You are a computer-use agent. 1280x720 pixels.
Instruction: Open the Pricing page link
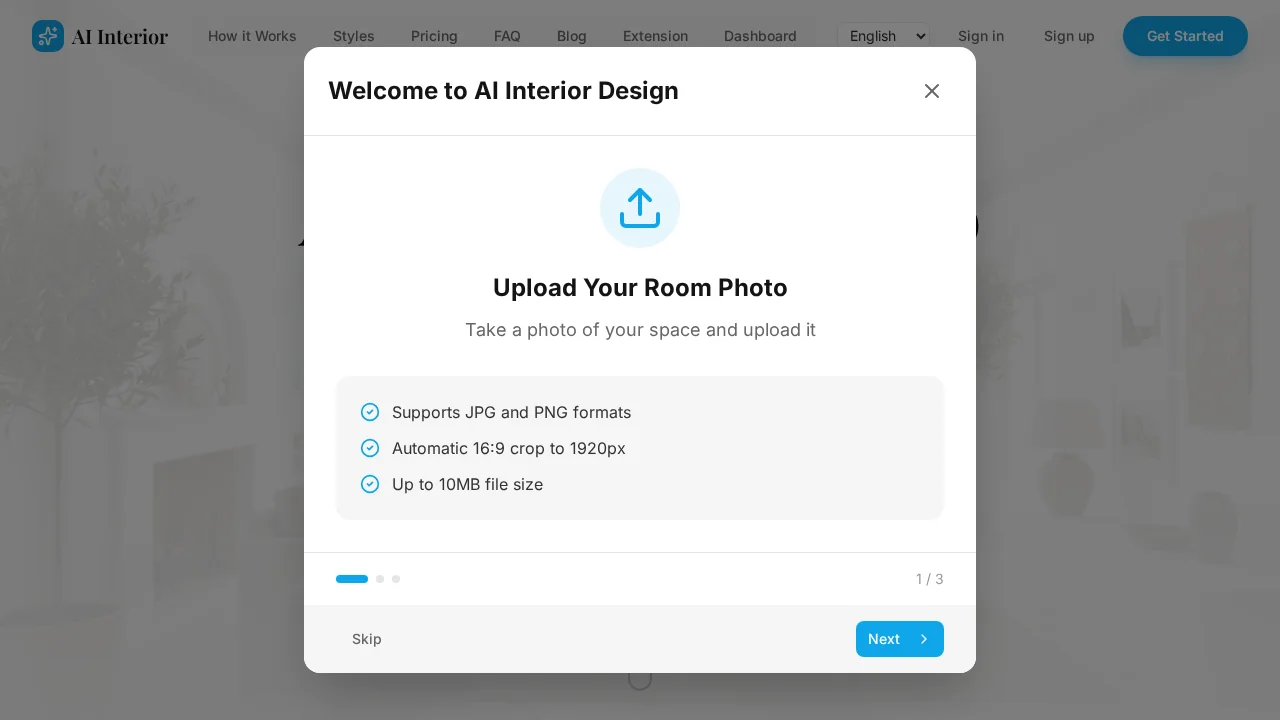click(434, 36)
